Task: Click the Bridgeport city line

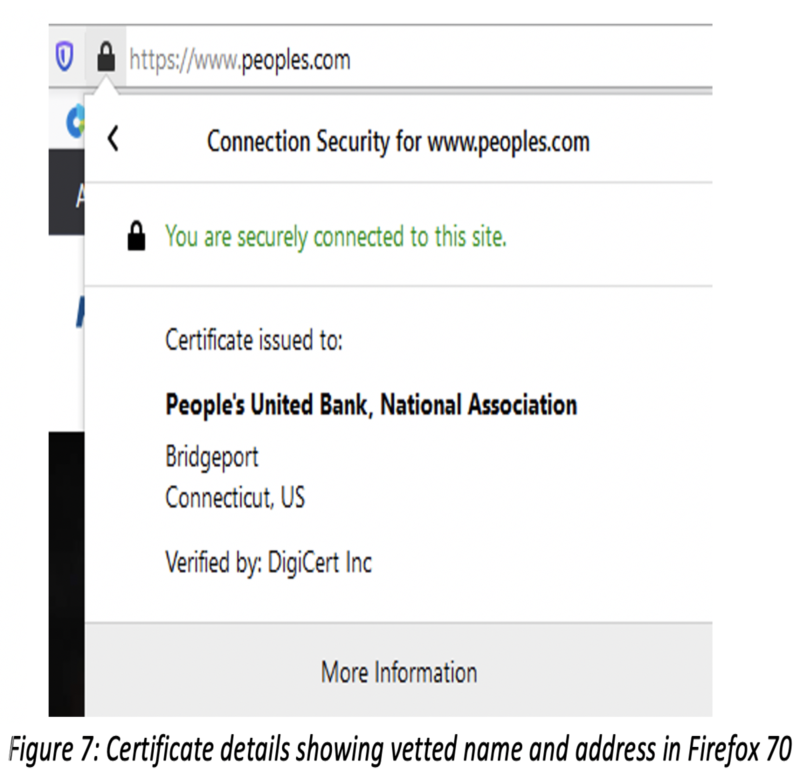Action: click(212, 457)
